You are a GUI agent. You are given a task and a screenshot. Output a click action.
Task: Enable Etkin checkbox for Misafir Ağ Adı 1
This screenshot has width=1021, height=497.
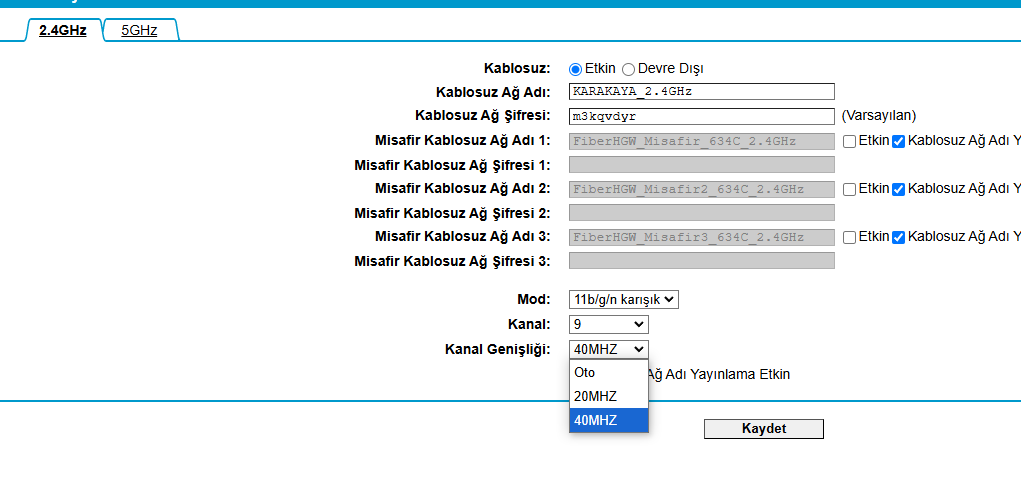[849, 141]
